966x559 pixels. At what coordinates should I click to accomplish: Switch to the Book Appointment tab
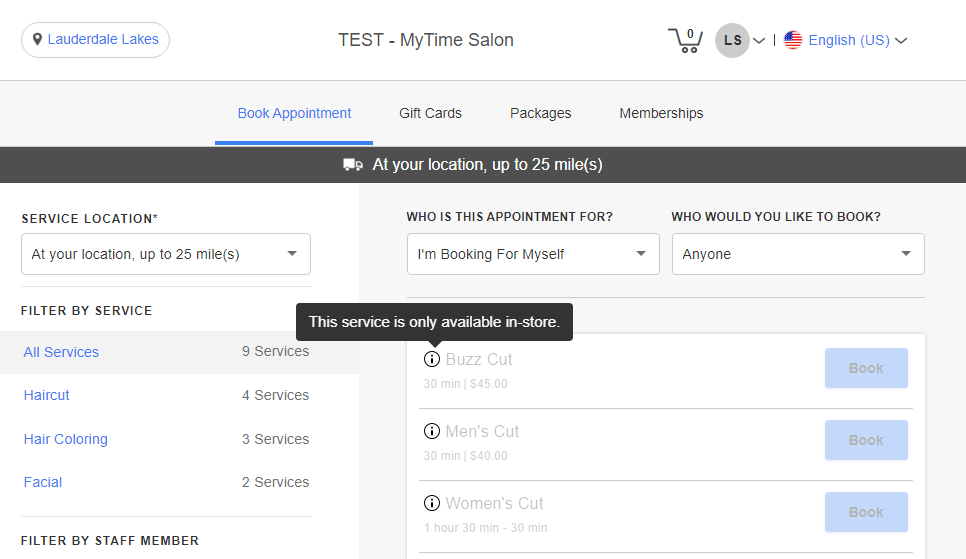294,113
